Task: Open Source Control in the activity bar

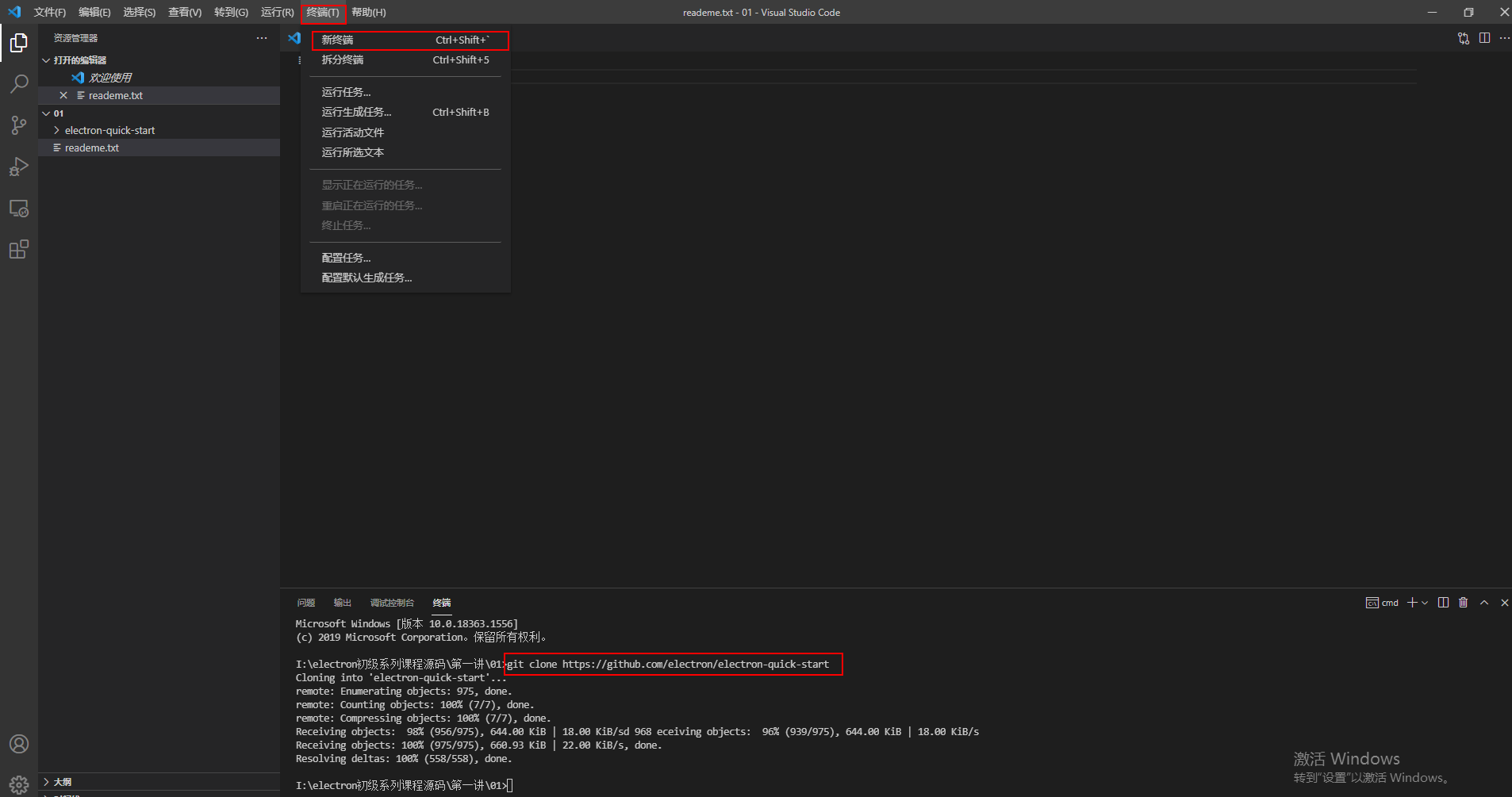Action: coord(18,125)
